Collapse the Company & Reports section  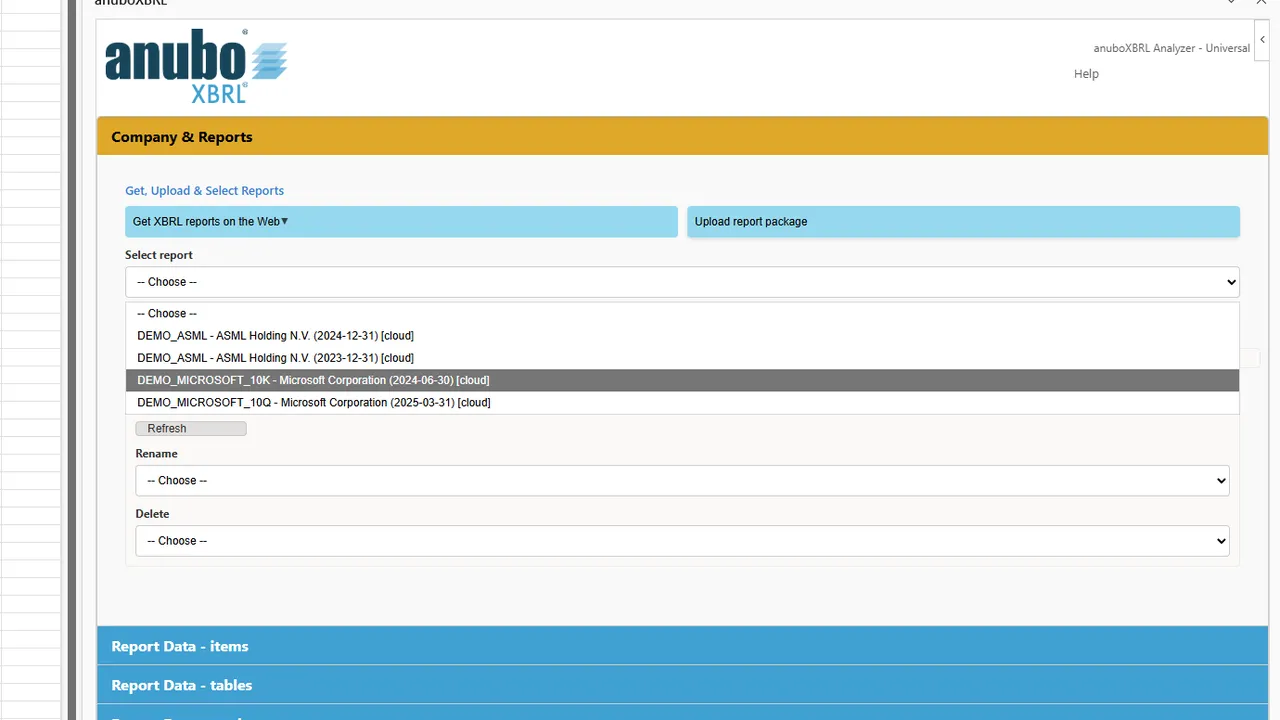[682, 137]
